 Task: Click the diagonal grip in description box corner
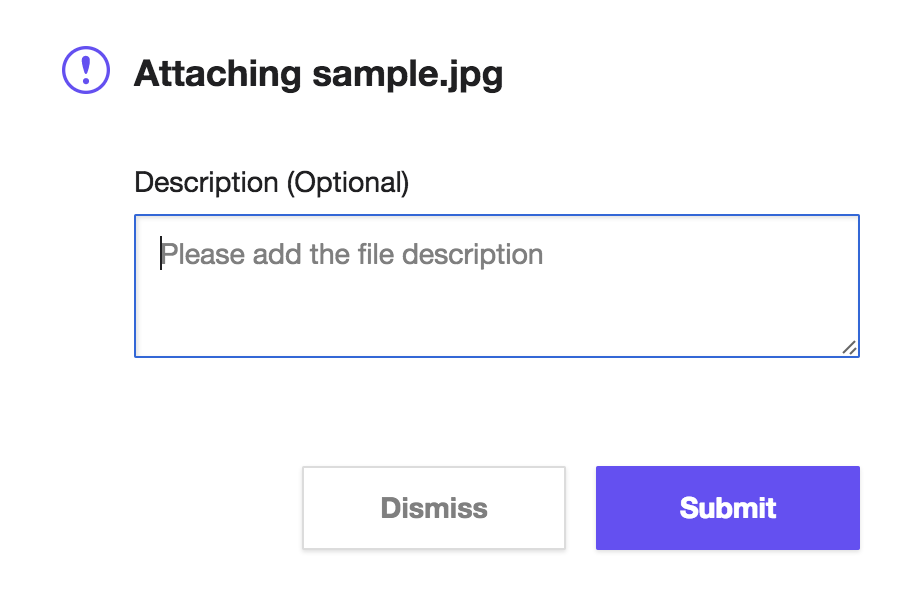pos(849,347)
